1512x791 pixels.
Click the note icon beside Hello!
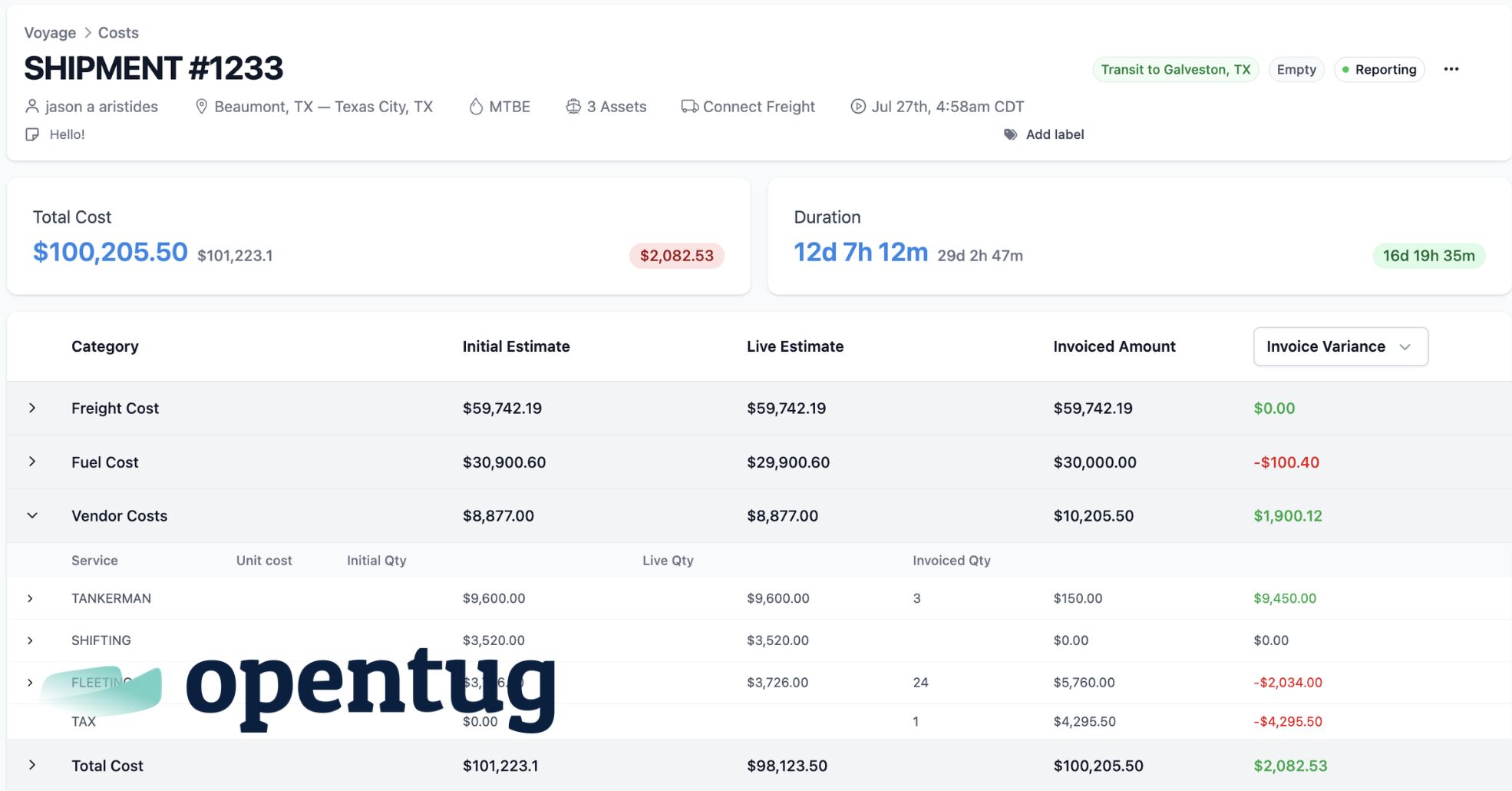point(32,134)
